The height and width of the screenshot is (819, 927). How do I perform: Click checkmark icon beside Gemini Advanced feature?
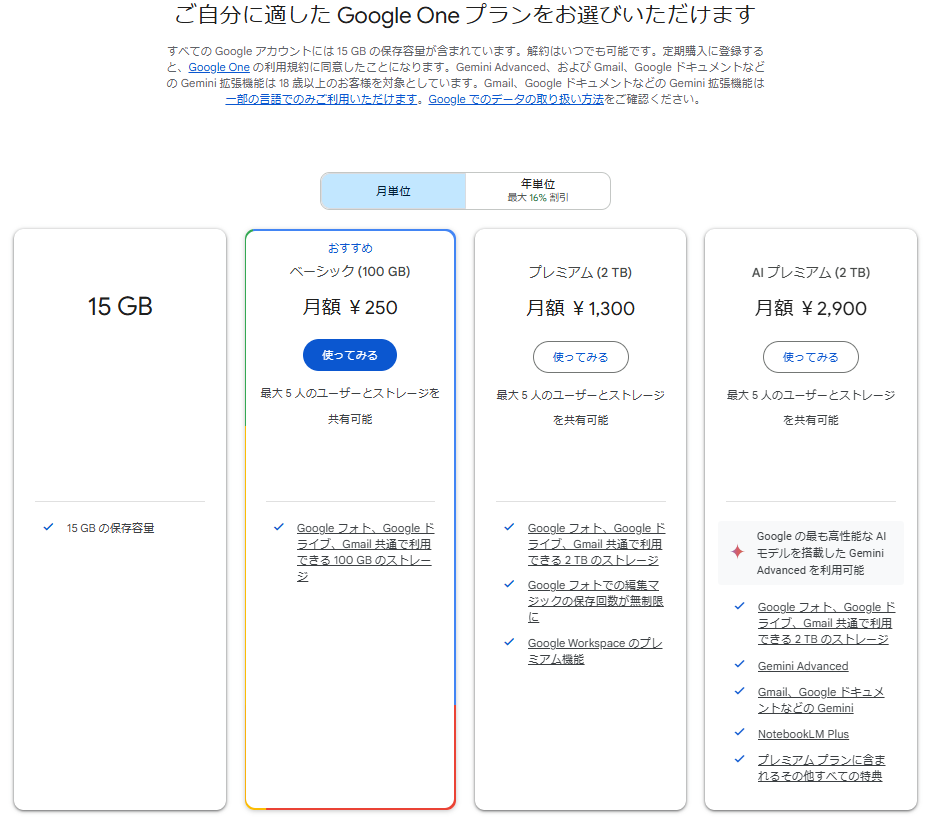[x=740, y=664]
